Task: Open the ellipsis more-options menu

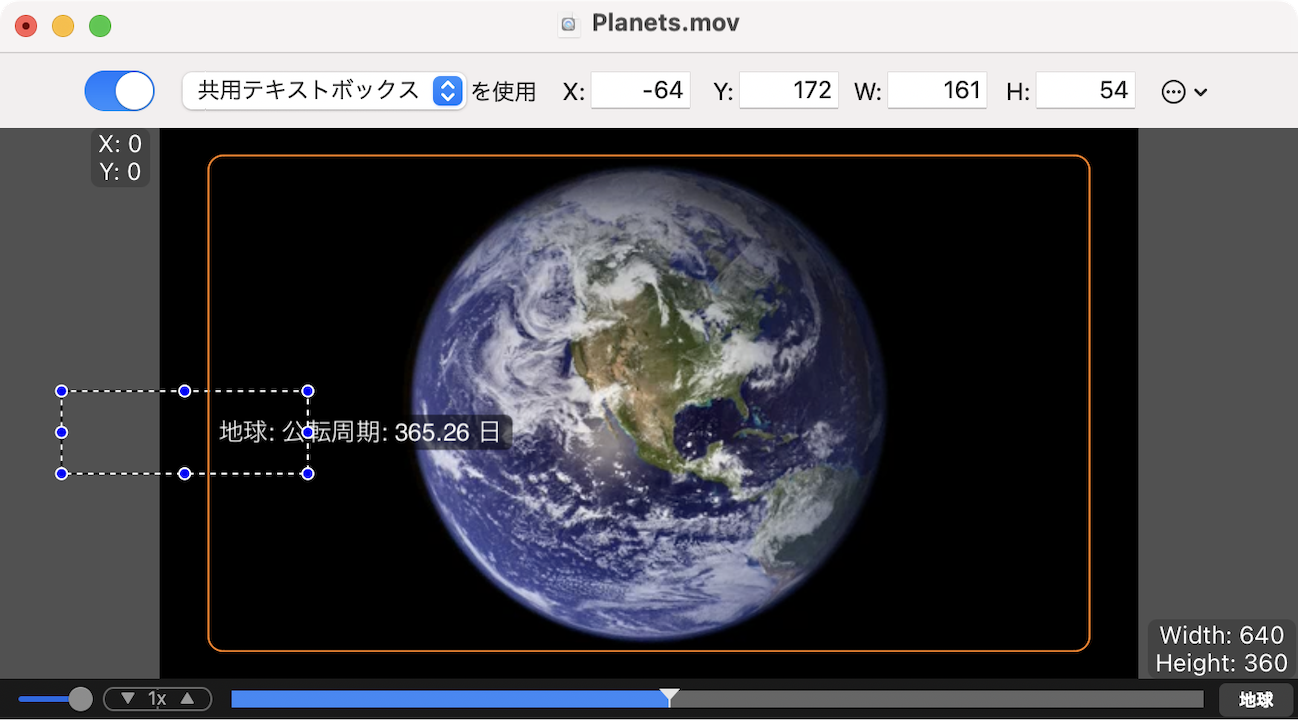Action: pyautogui.click(x=1184, y=92)
